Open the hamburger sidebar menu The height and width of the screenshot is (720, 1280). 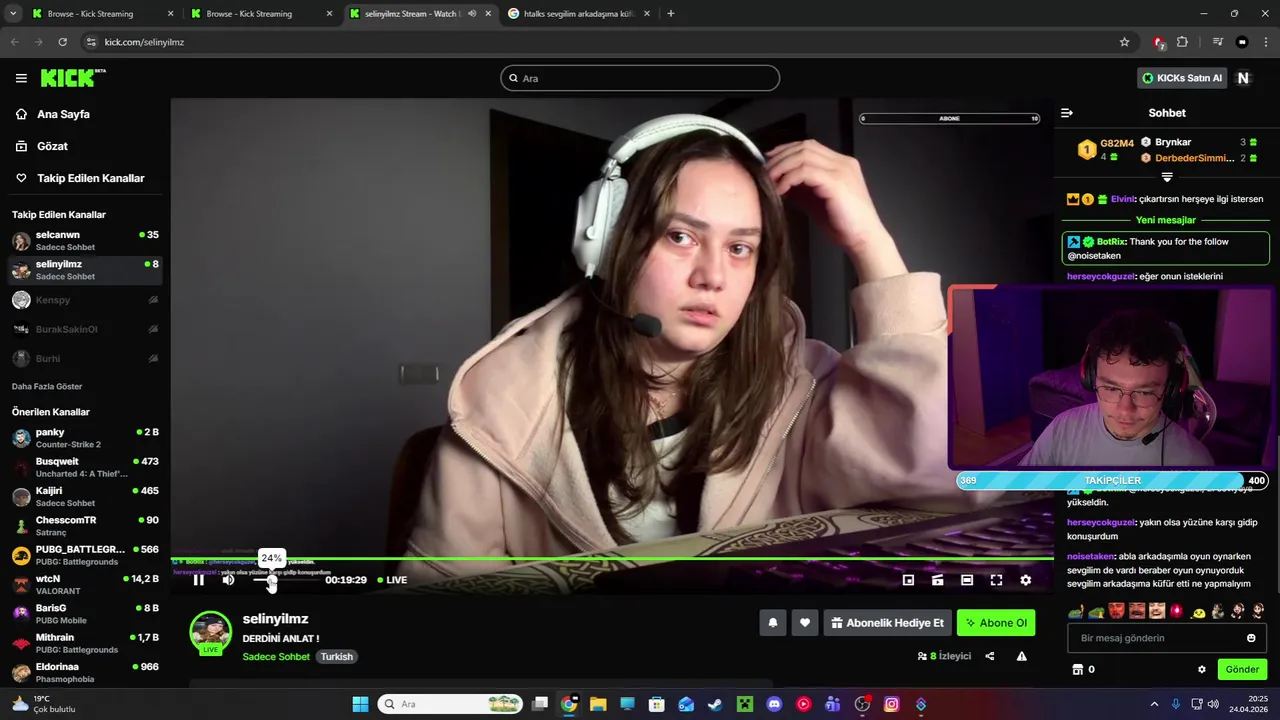point(21,78)
